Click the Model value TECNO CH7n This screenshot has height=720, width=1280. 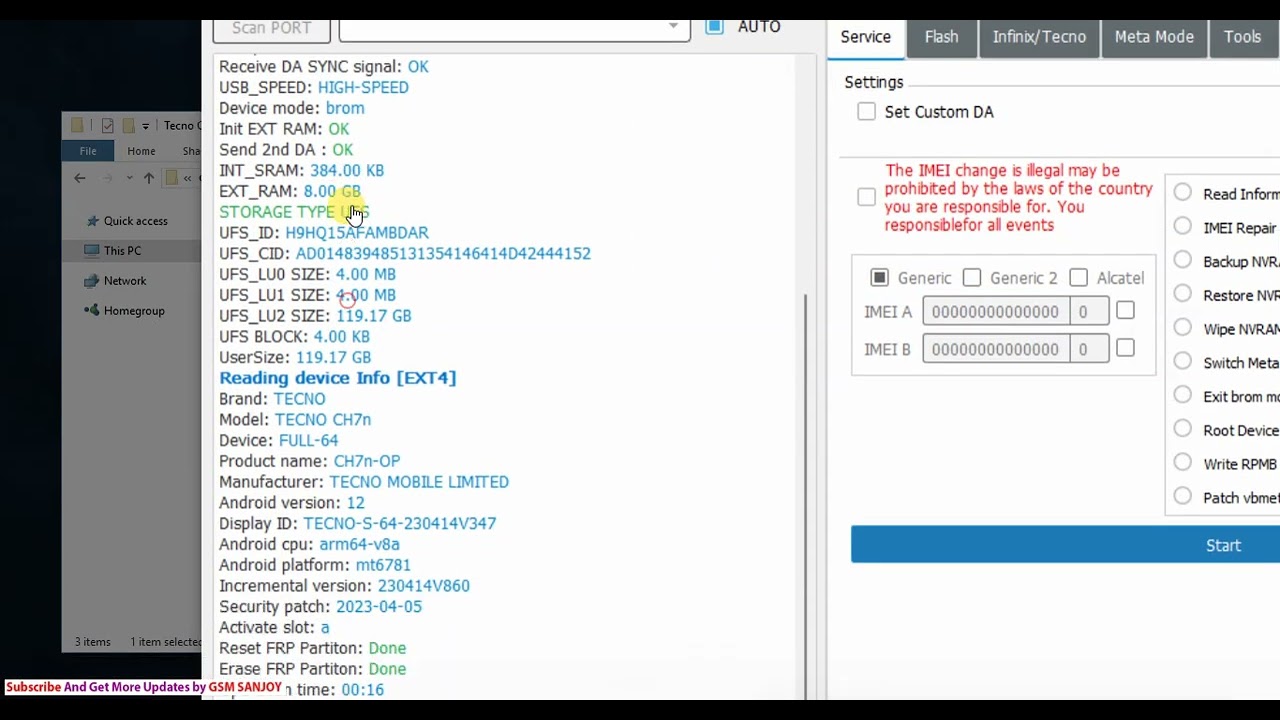point(323,420)
